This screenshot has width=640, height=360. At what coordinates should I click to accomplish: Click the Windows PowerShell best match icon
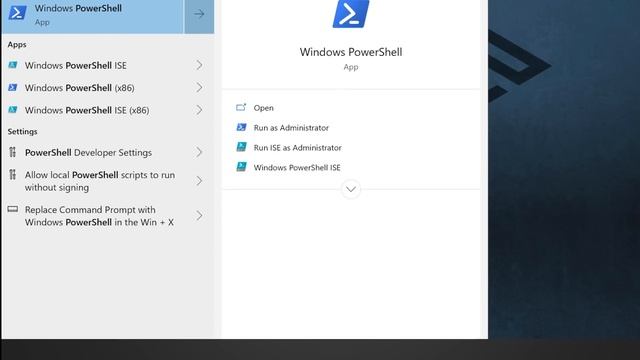(18, 13)
